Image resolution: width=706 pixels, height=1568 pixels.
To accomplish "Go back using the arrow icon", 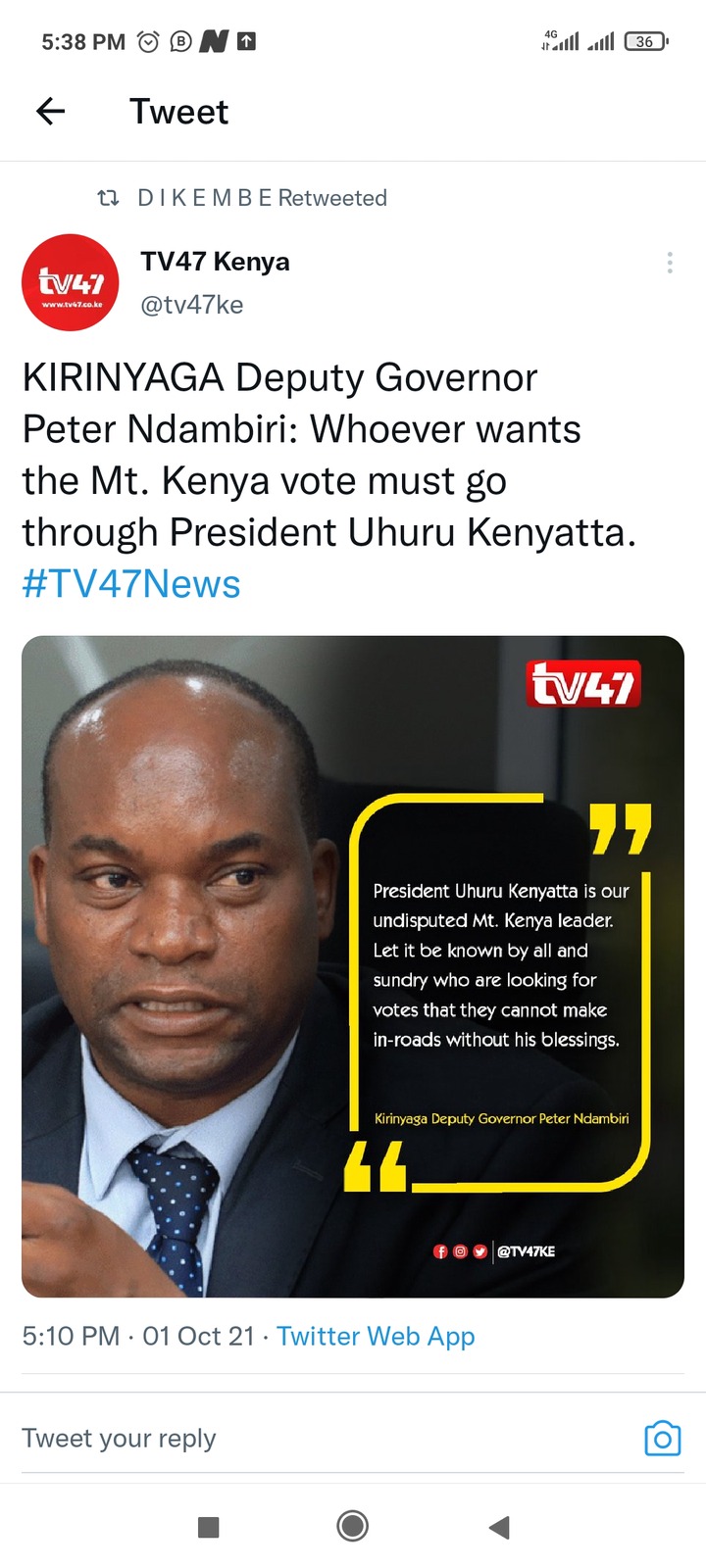I will point(50,112).
